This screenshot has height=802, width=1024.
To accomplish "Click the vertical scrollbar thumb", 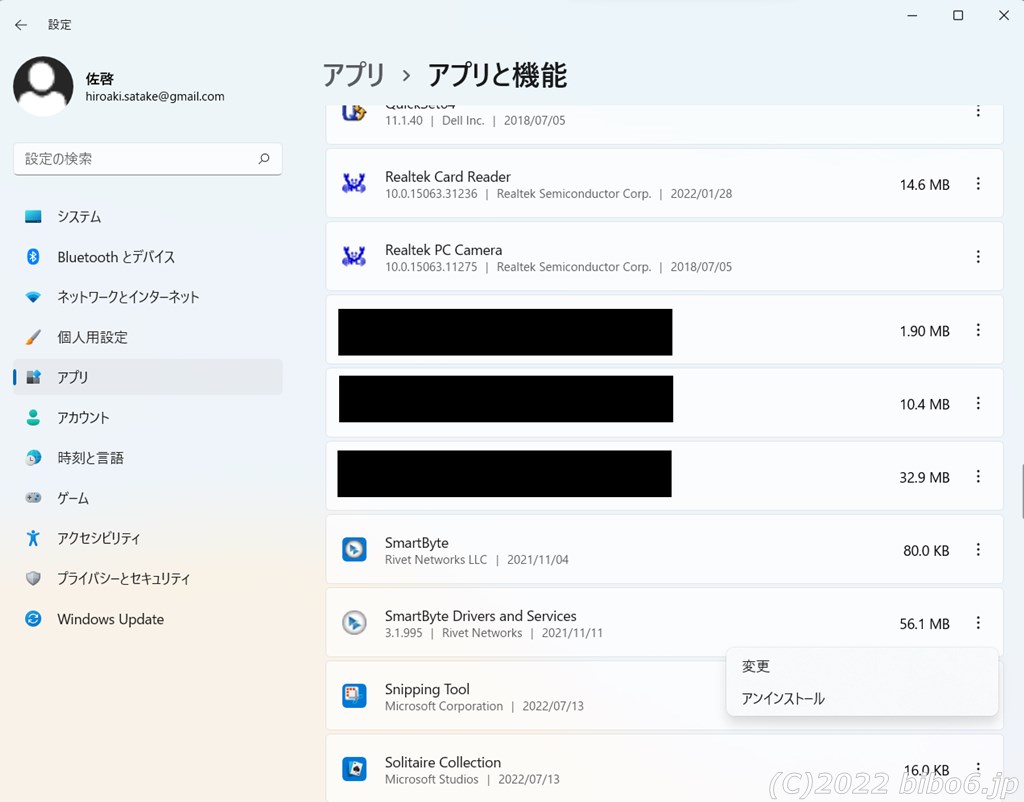I will [x=1021, y=491].
